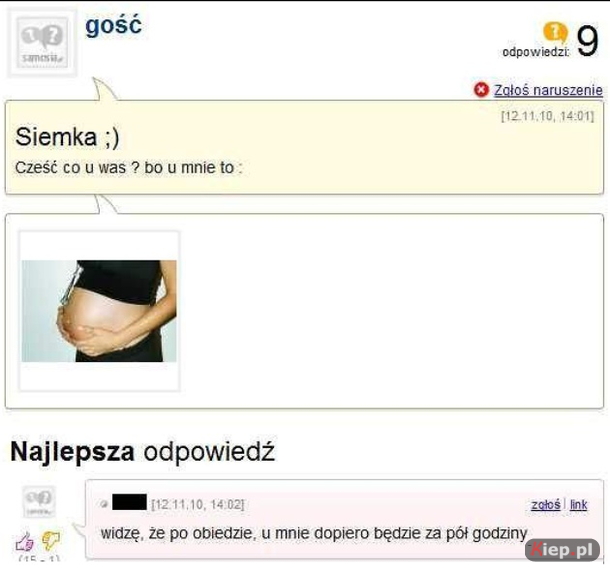Click the red report violation icon
This screenshot has height=573, width=610.
pyautogui.click(x=481, y=90)
